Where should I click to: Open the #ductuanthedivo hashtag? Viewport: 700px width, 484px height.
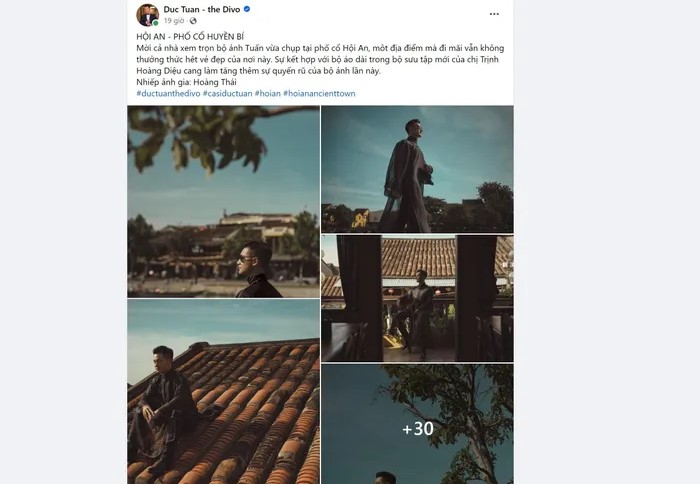168,93
